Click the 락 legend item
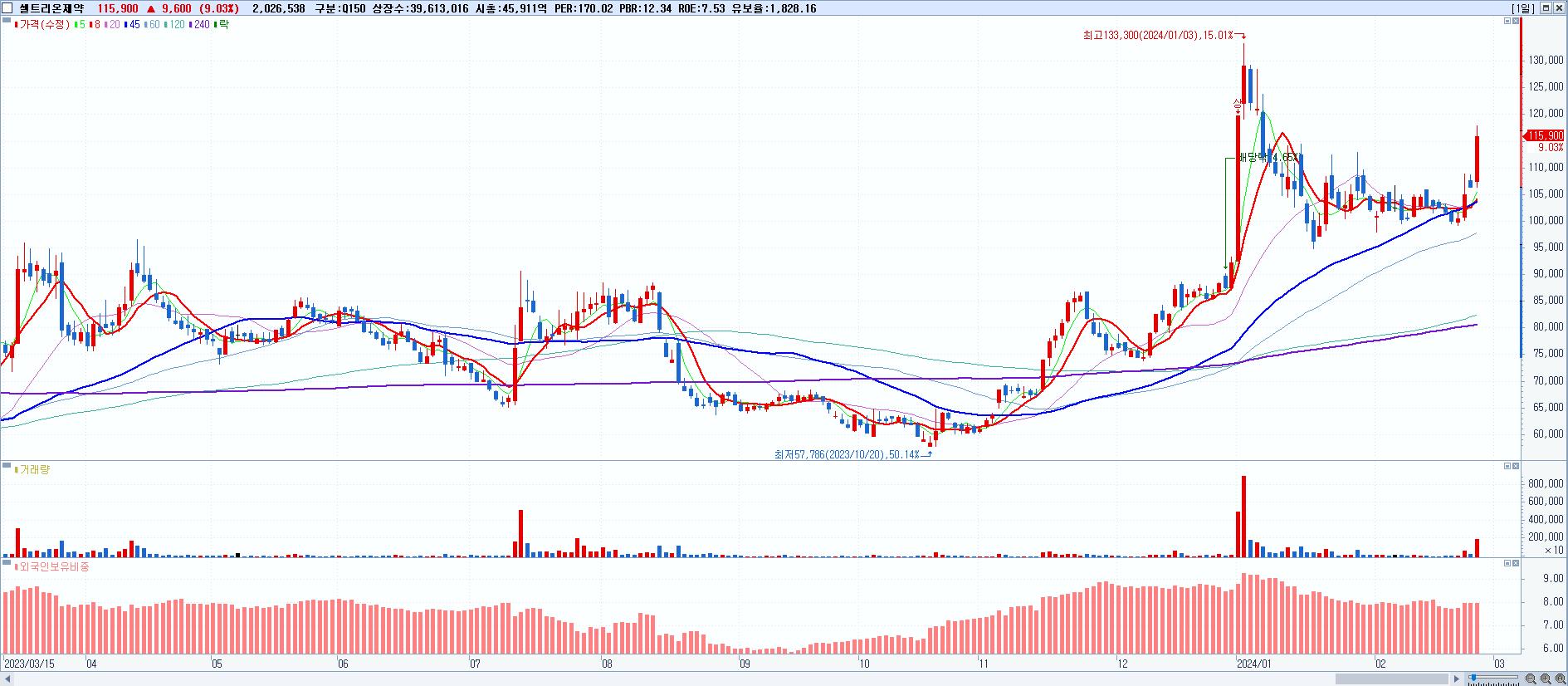Screen dimensions: 1568x686 point(222,25)
